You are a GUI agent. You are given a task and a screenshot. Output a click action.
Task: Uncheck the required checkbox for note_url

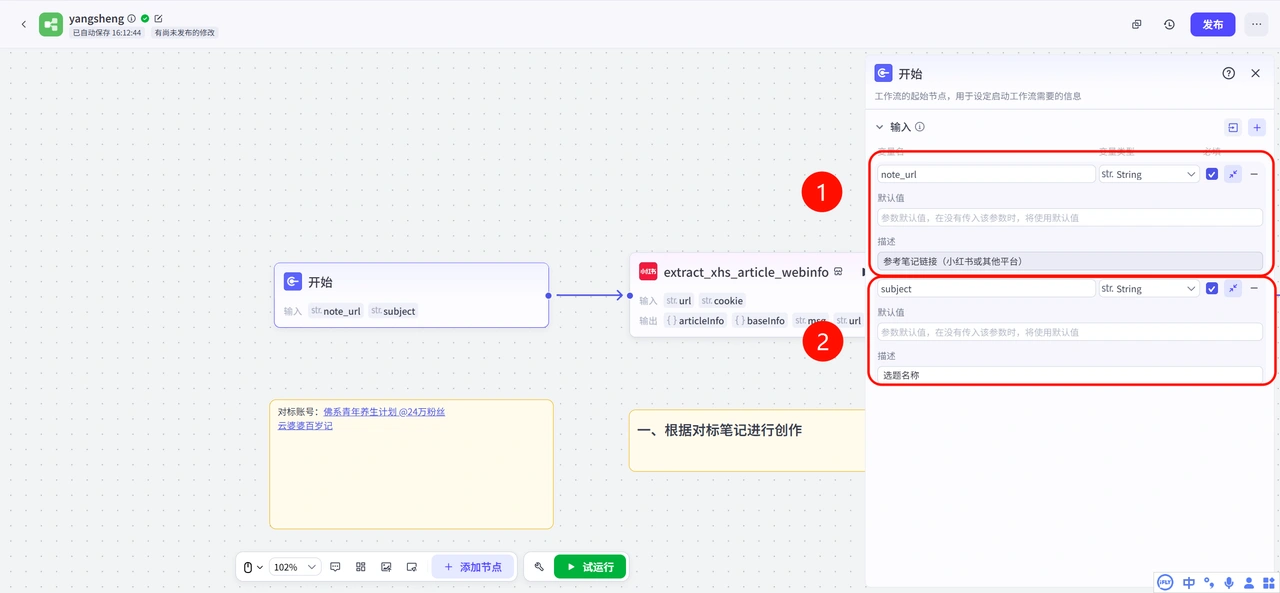point(1212,174)
